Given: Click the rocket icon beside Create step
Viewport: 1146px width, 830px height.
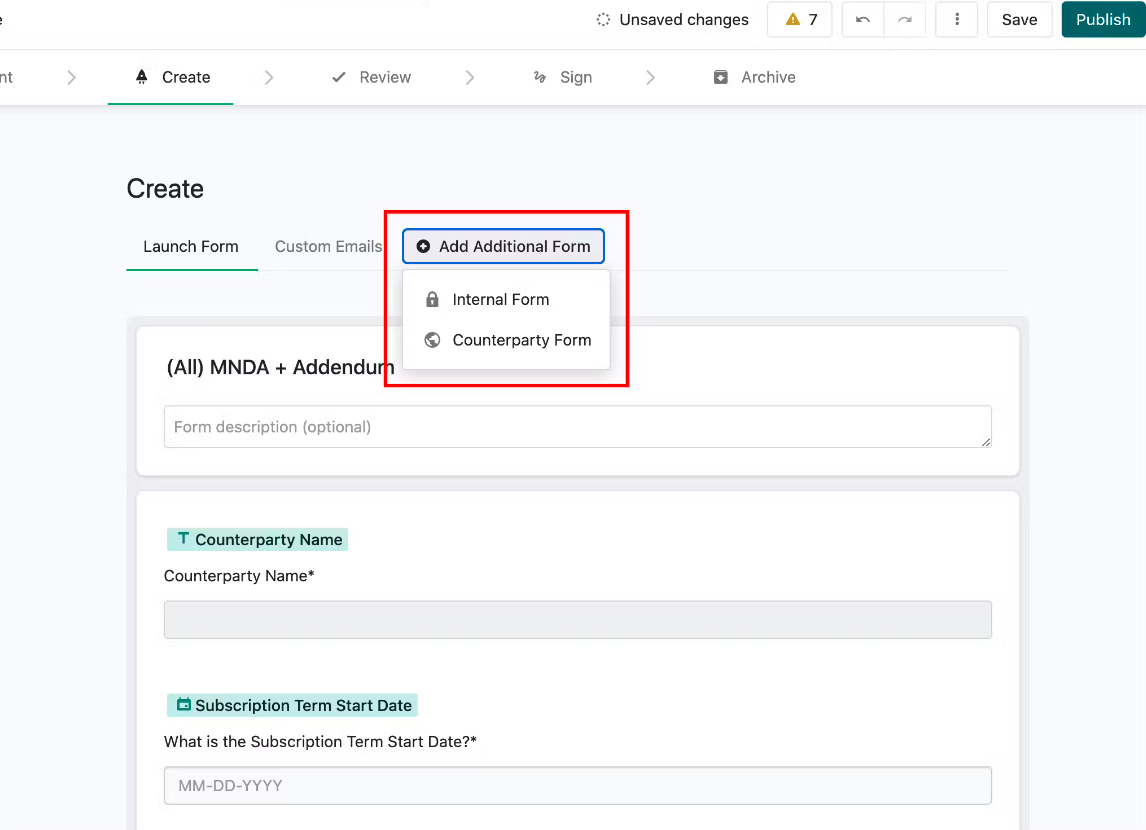Looking at the screenshot, I should click(142, 77).
